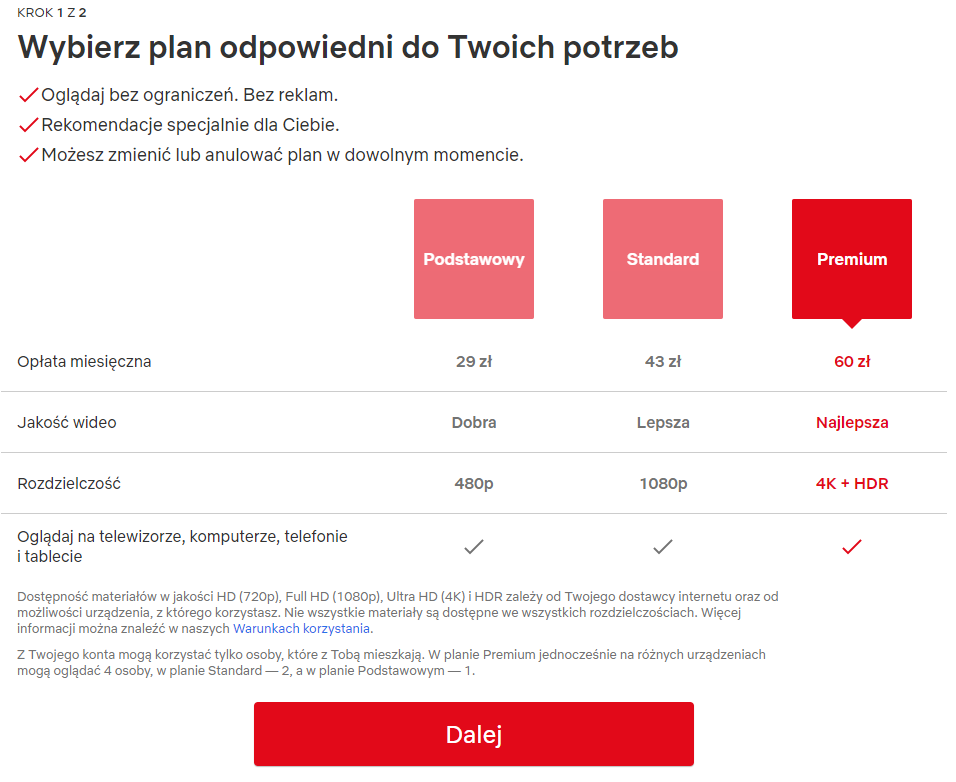Click the 43 zł price under Standard
956x782 pixels.
tap(662, 361)
